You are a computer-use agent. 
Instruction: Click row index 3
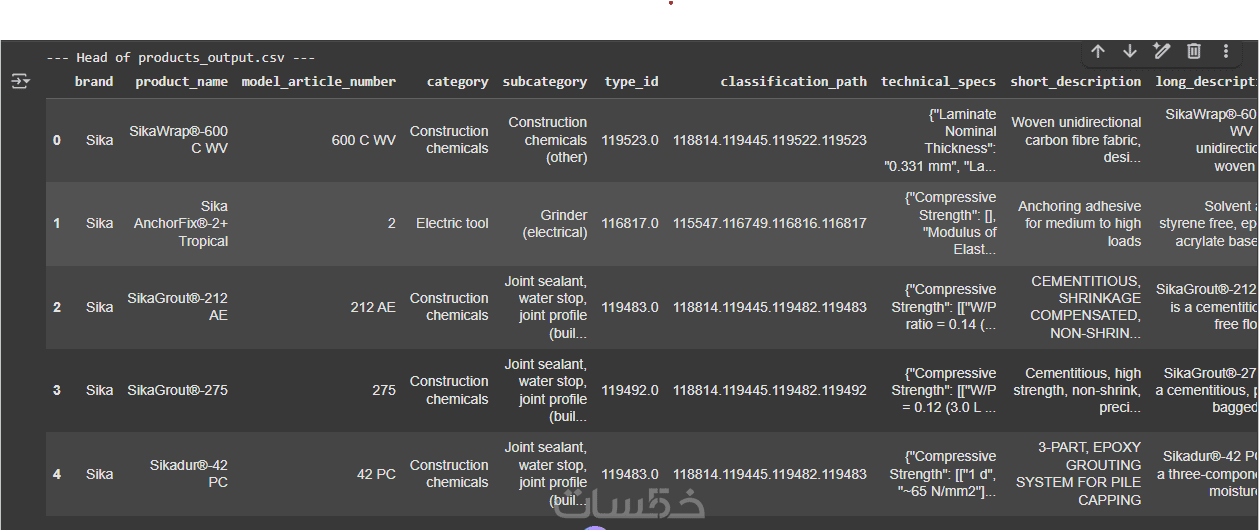(x=57, y=390)
